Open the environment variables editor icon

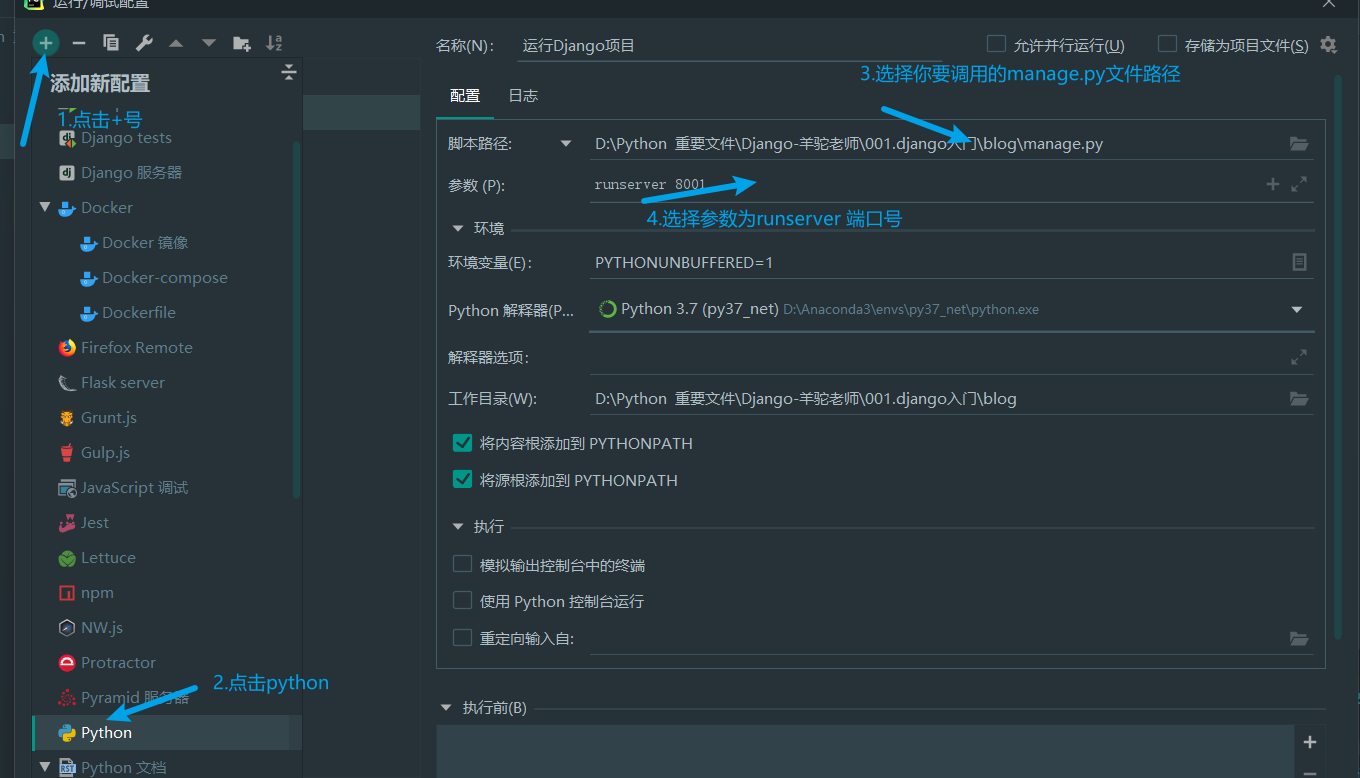(x=1299, y=262)
